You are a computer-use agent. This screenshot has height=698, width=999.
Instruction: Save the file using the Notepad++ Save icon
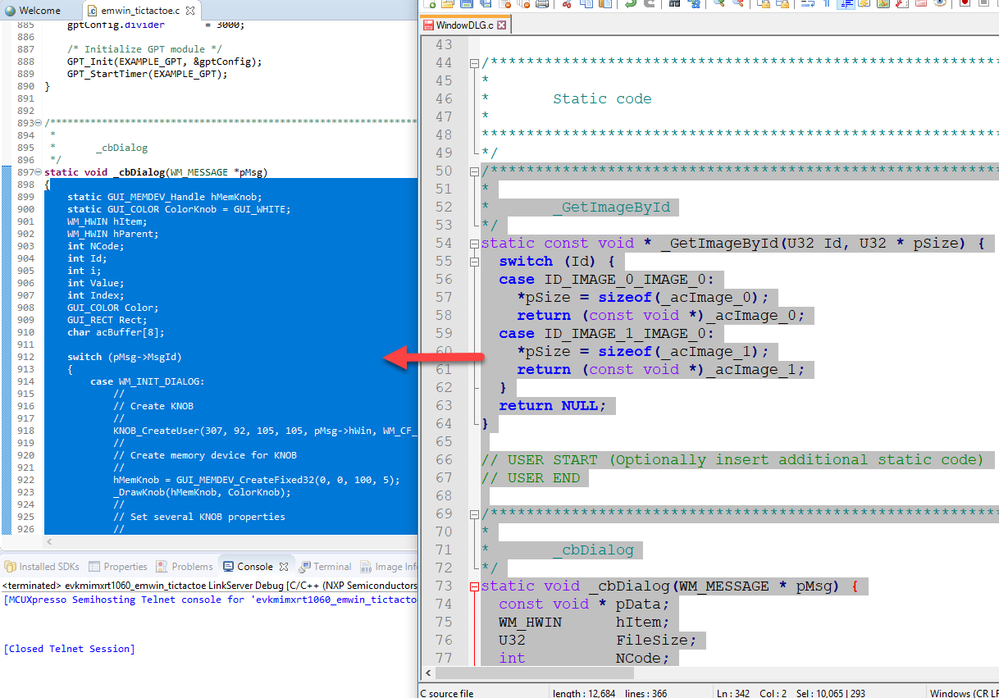466,3
